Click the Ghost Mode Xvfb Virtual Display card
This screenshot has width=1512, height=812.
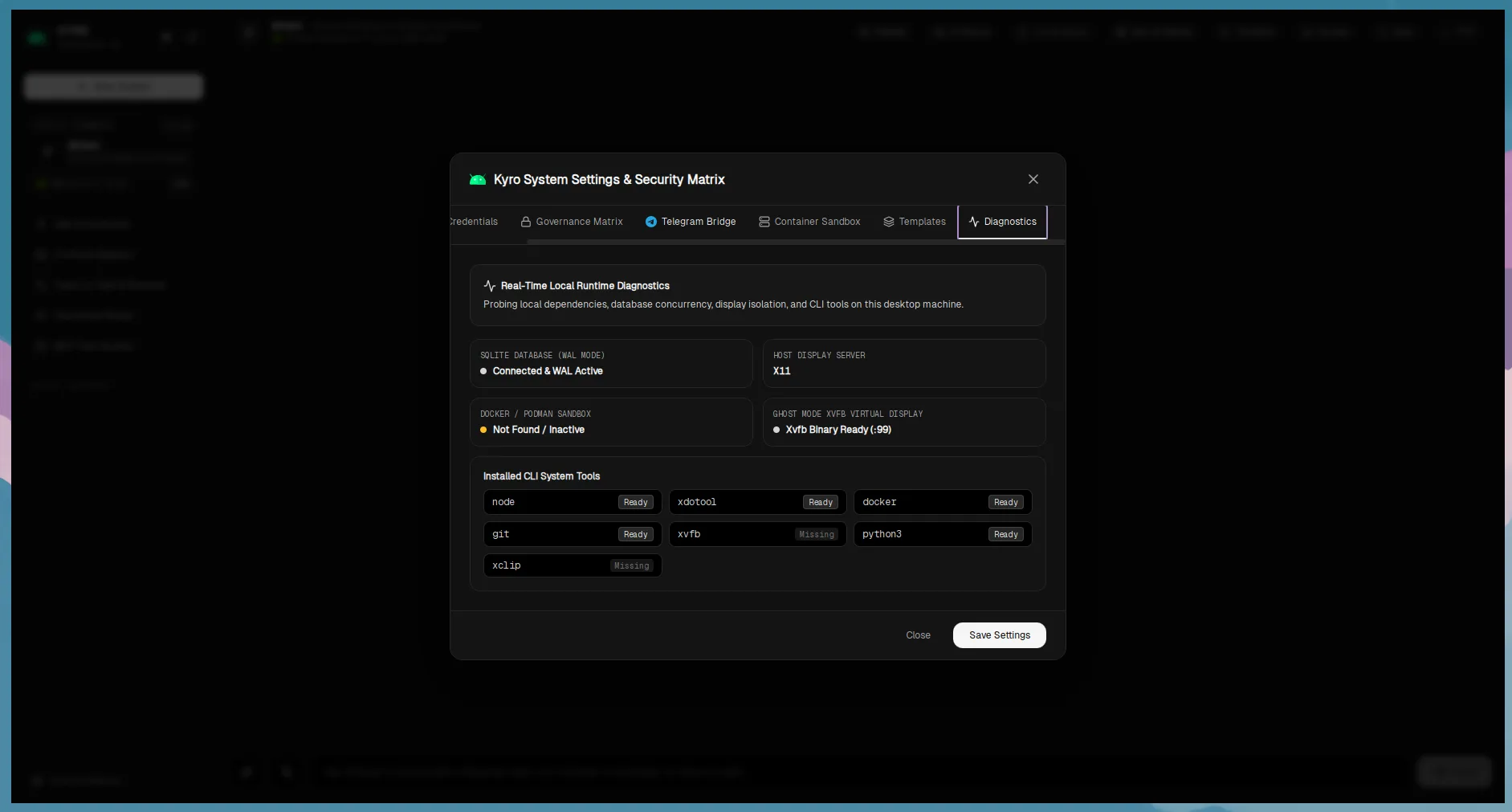click(x=904, y=422)
